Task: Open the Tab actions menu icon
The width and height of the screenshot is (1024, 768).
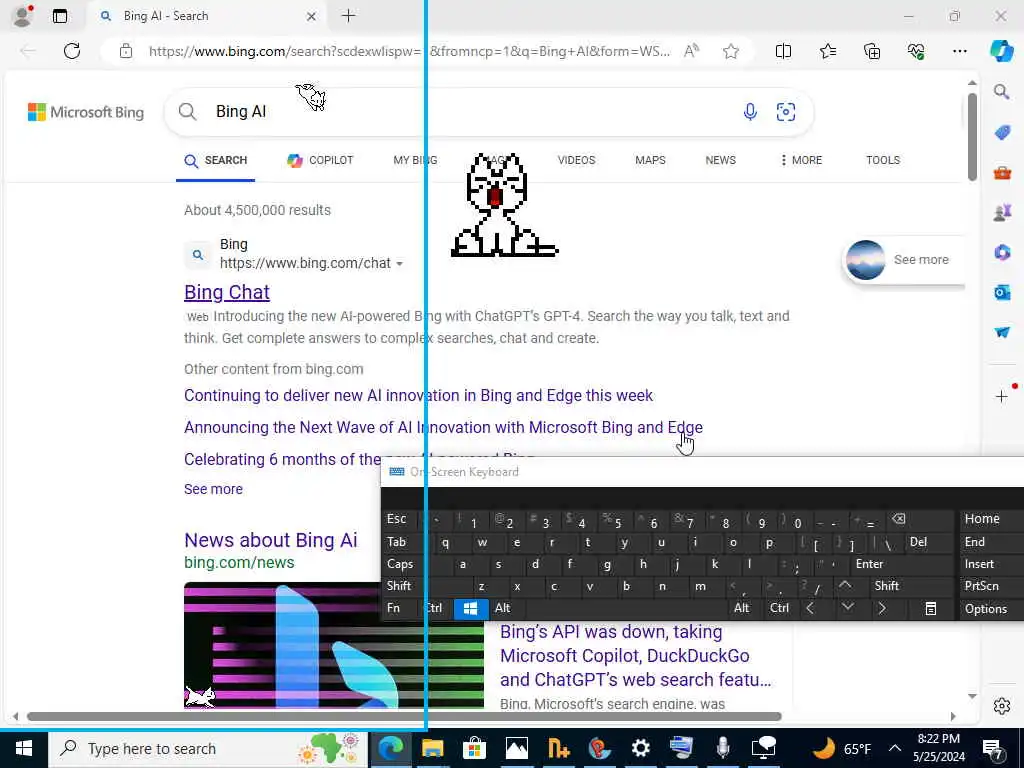Action: click(x=59, y=16)
